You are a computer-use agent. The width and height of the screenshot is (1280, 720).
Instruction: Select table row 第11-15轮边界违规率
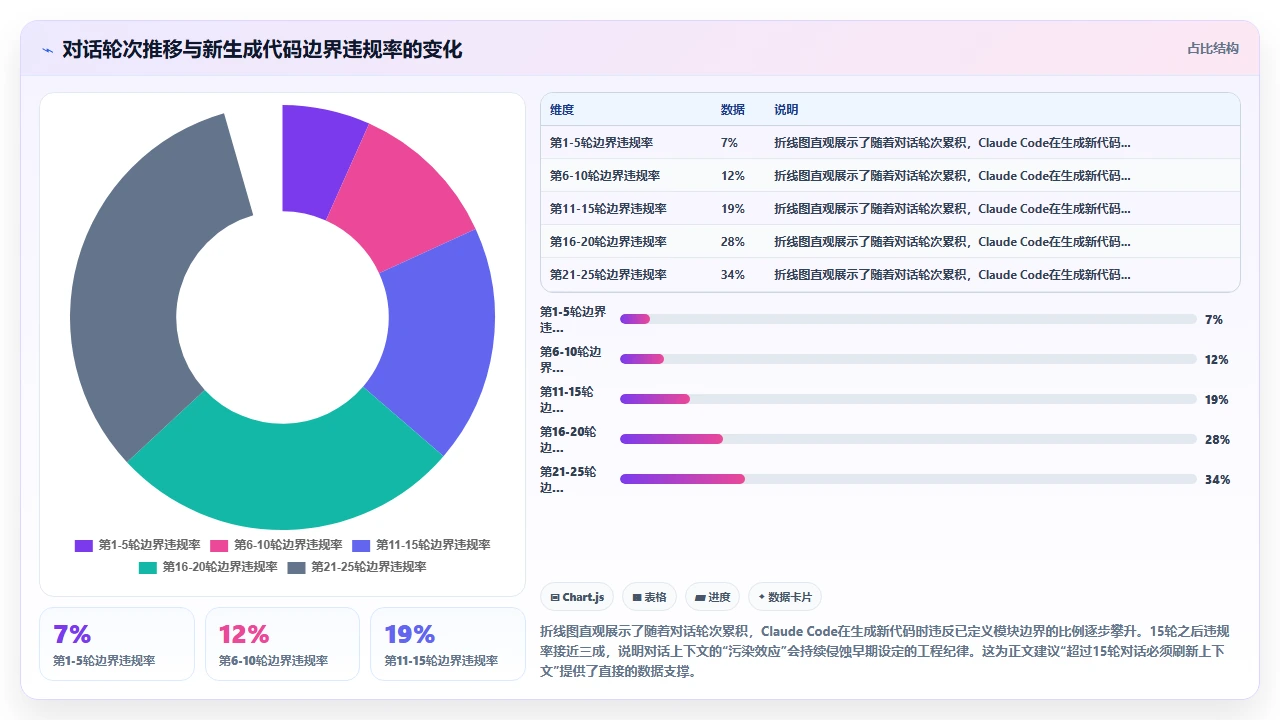point(890,209)
